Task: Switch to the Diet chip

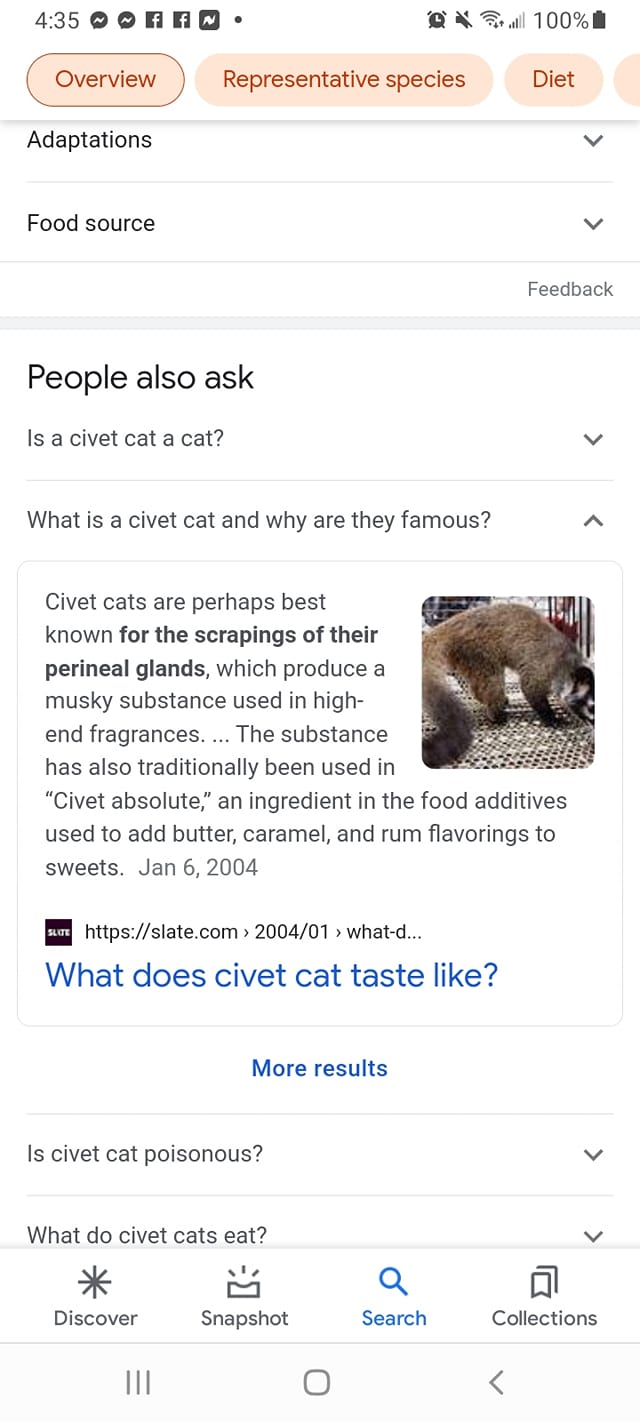Action: click(x=554, y=79)
